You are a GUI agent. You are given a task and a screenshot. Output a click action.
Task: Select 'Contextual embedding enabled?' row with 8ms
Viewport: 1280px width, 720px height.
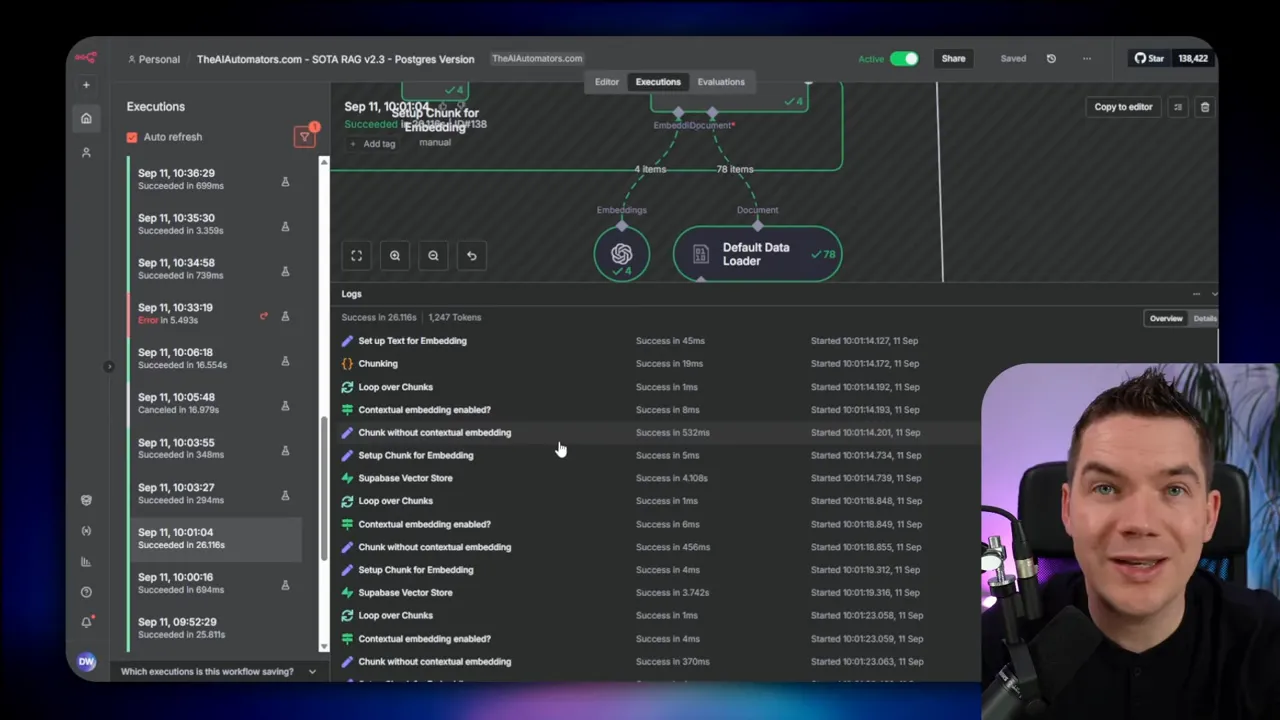657,410
